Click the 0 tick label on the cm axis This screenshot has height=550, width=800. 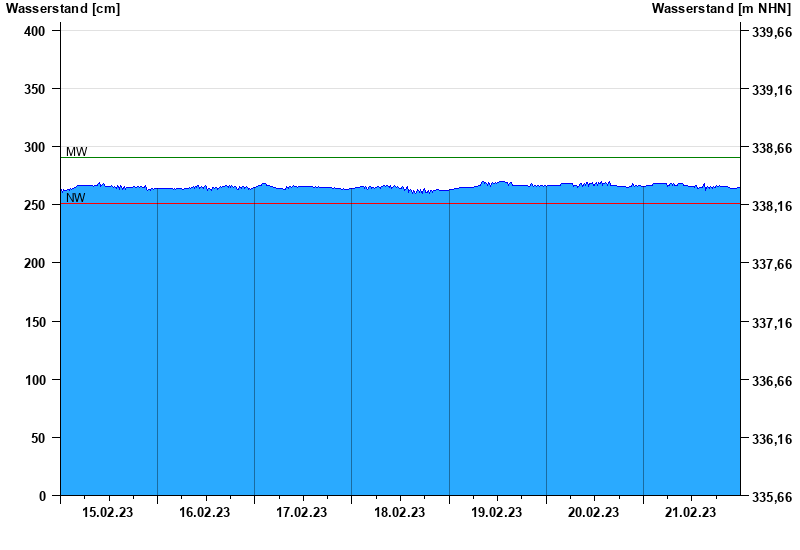click(42, 496)
